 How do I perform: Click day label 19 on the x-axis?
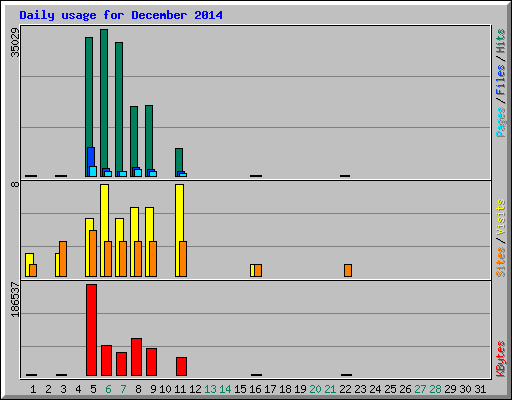click(300, 389)
